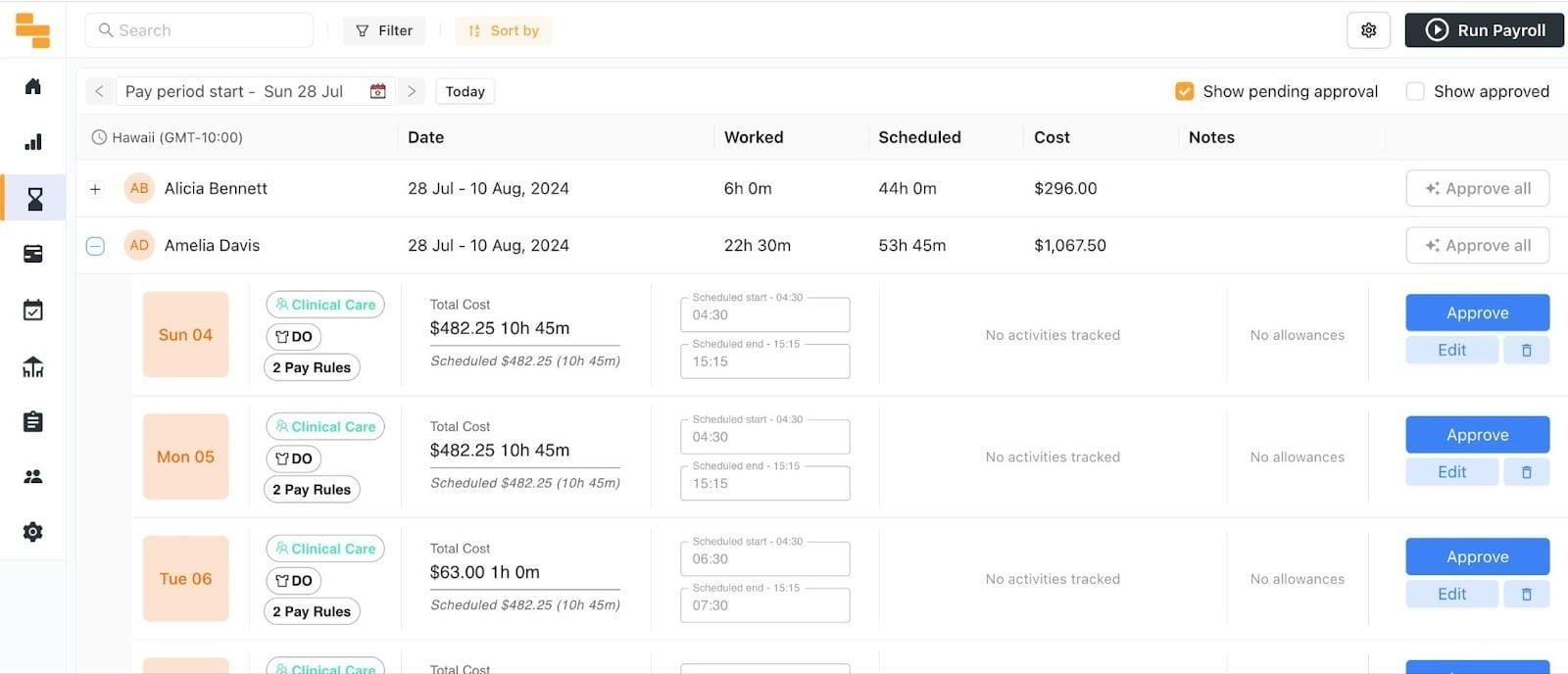The width and height of the screenshot is (1568, 674).
Task: Click the 2 Pay Rules tag on Tue 06
Action: point(312,611)
